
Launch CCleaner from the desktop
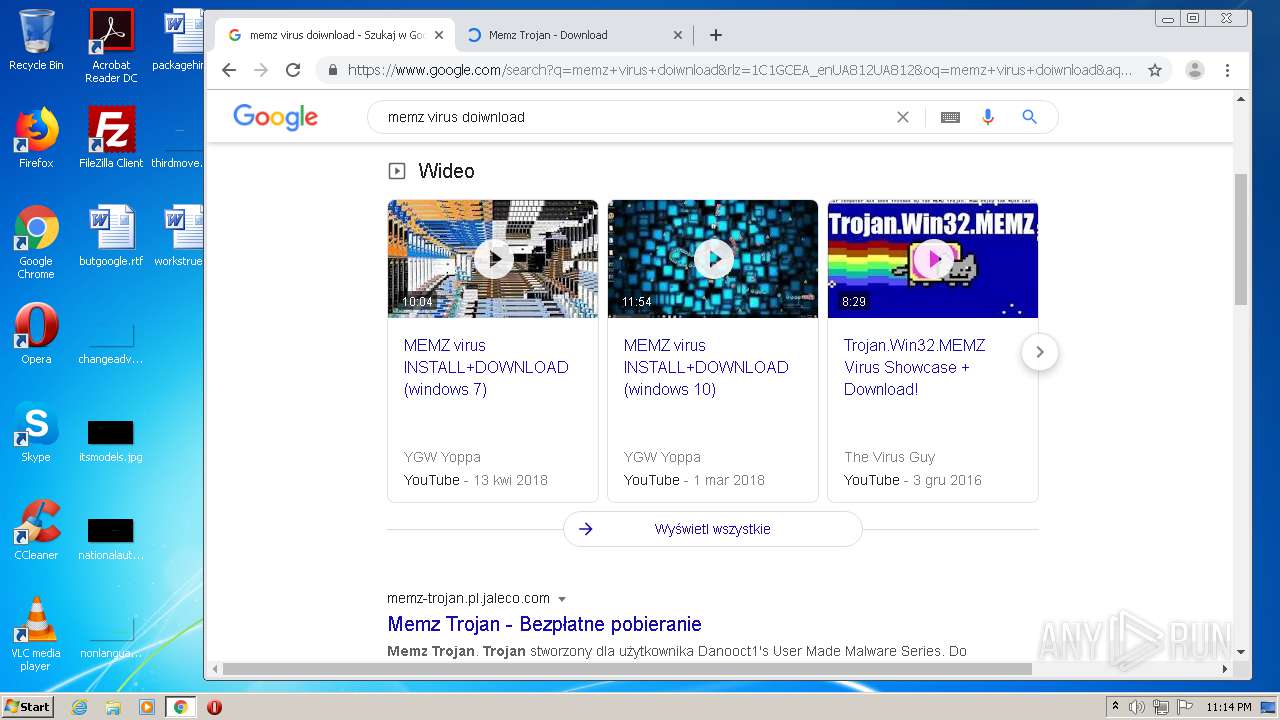tap(36, 530)
